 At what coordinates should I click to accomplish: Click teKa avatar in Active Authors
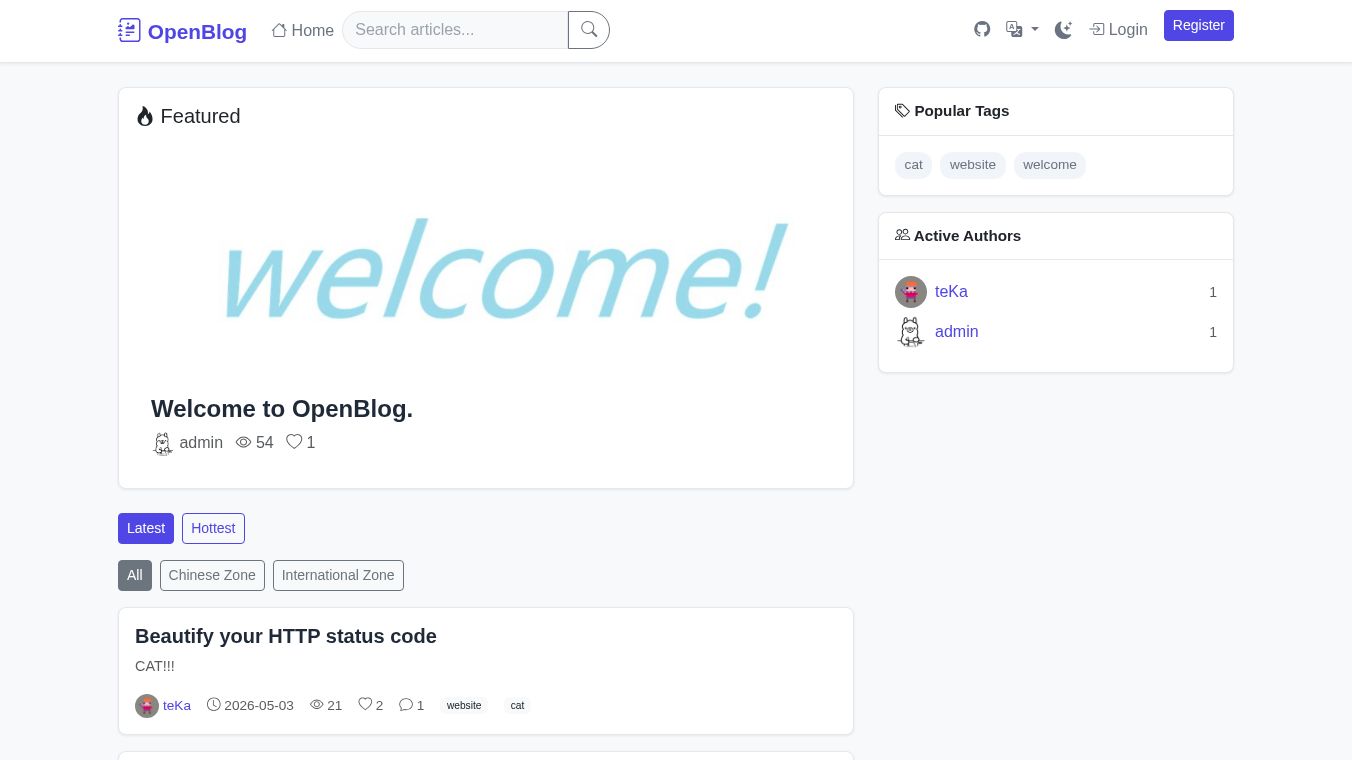tap(911, 292)
